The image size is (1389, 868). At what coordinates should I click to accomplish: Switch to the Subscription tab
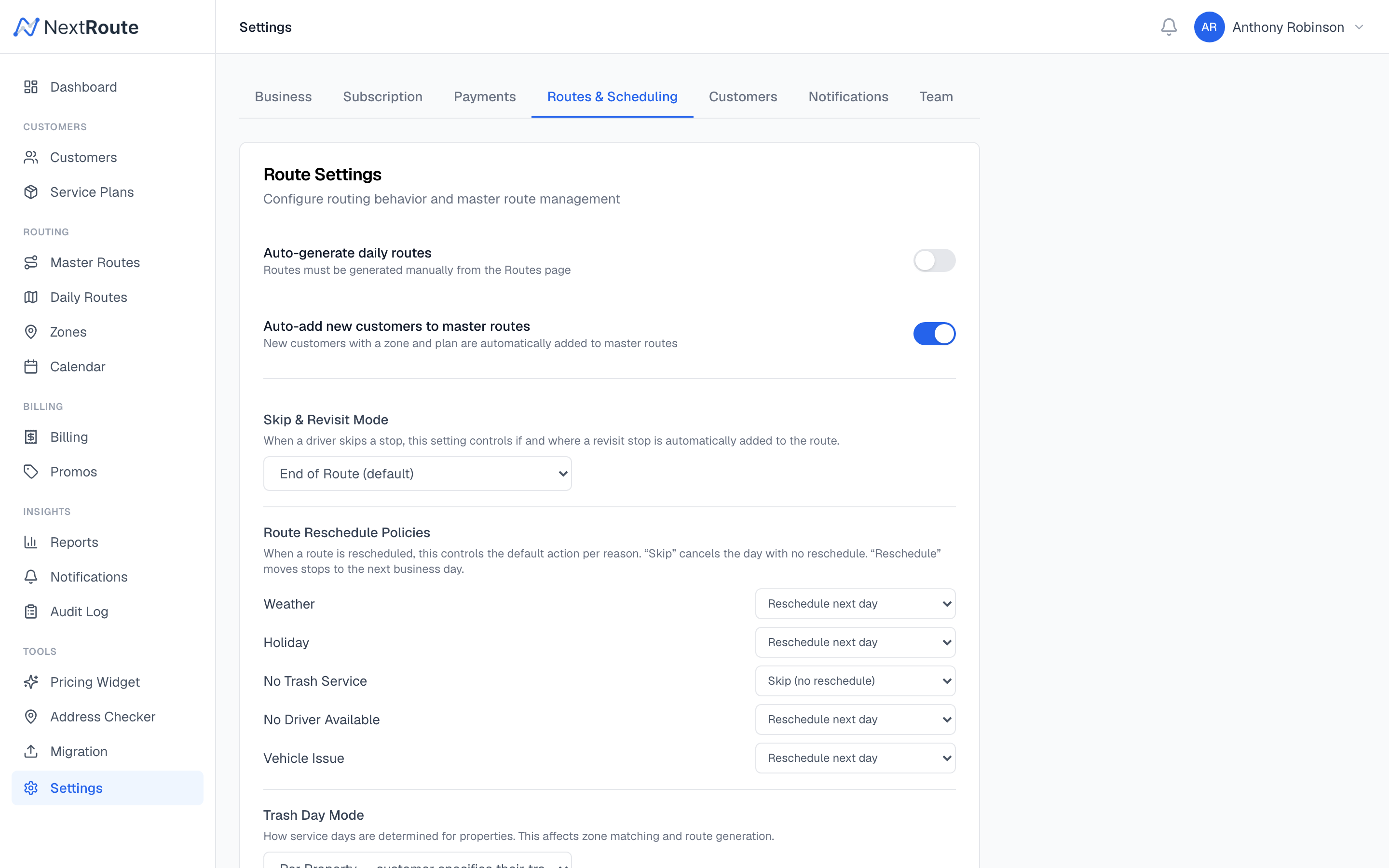pos(383,96)
